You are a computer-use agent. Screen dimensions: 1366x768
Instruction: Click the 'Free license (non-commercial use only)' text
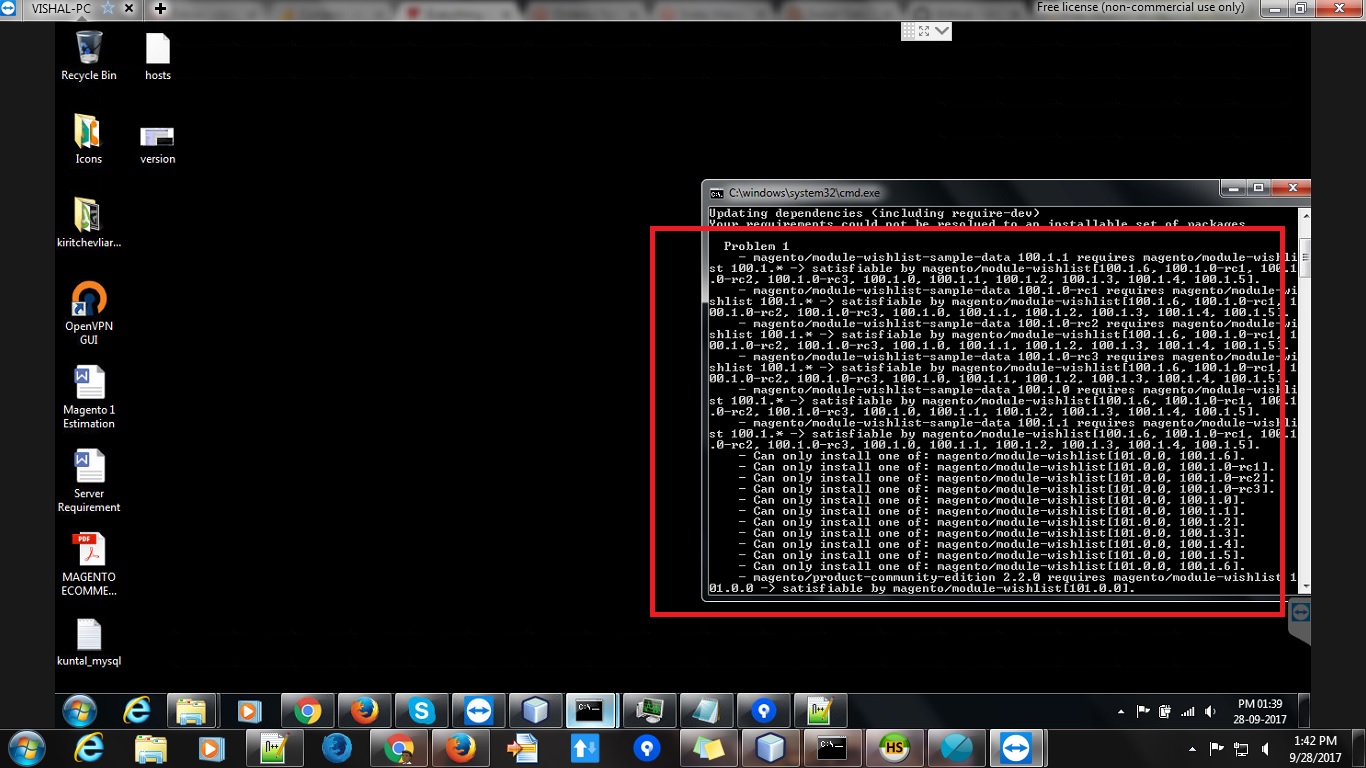point(1141,7)
